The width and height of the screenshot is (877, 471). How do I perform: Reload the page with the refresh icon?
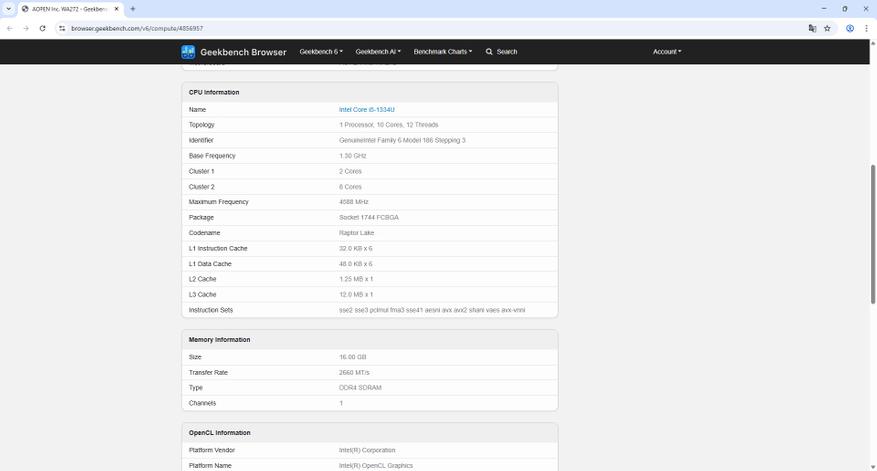tap(43, 29)
